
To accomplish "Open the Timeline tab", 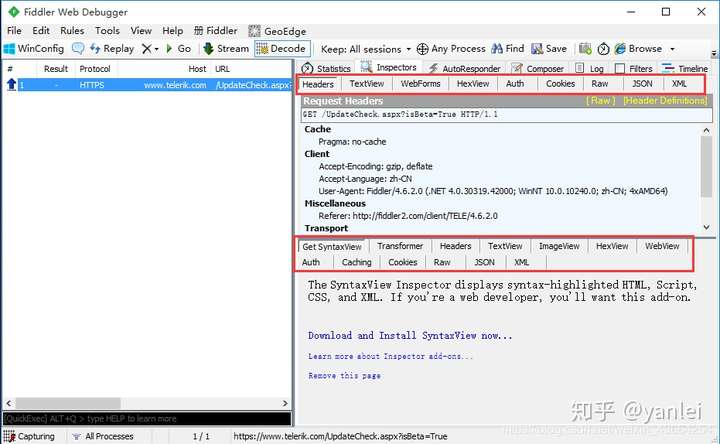I will (685, 68).
